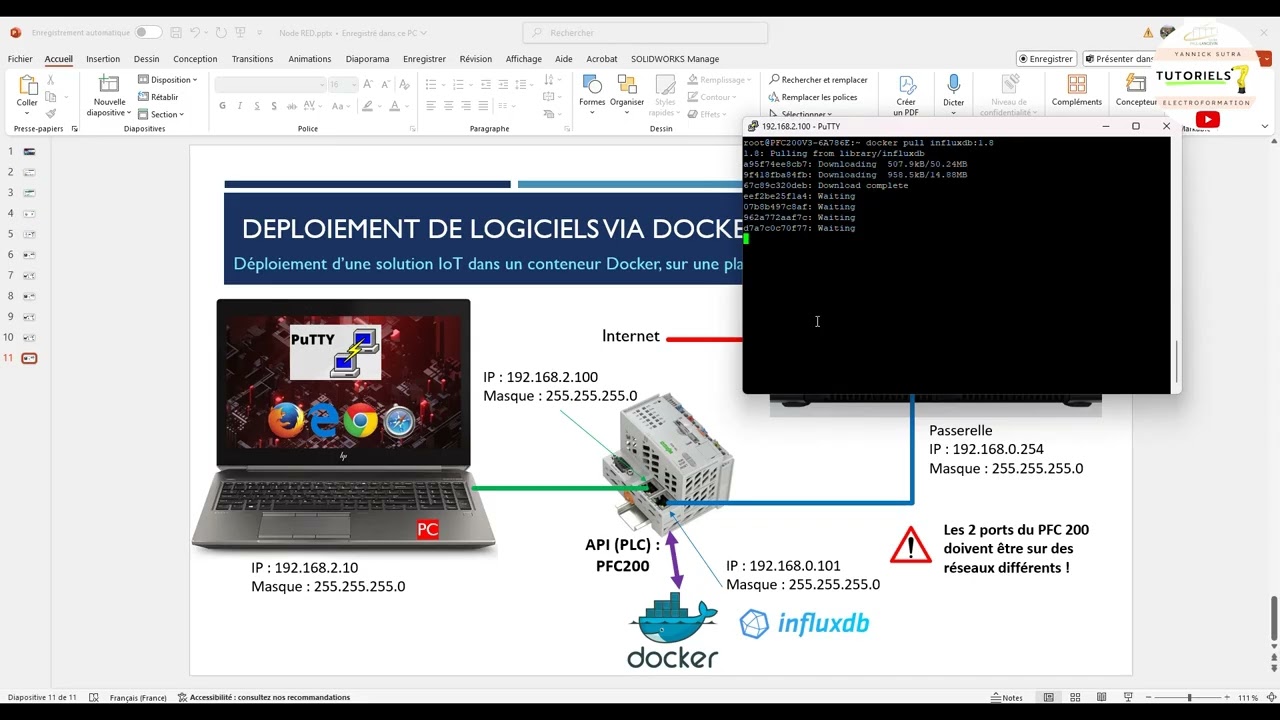Open the font name combo box
This screenshot has height=720, width=1280.
[271, 85]
